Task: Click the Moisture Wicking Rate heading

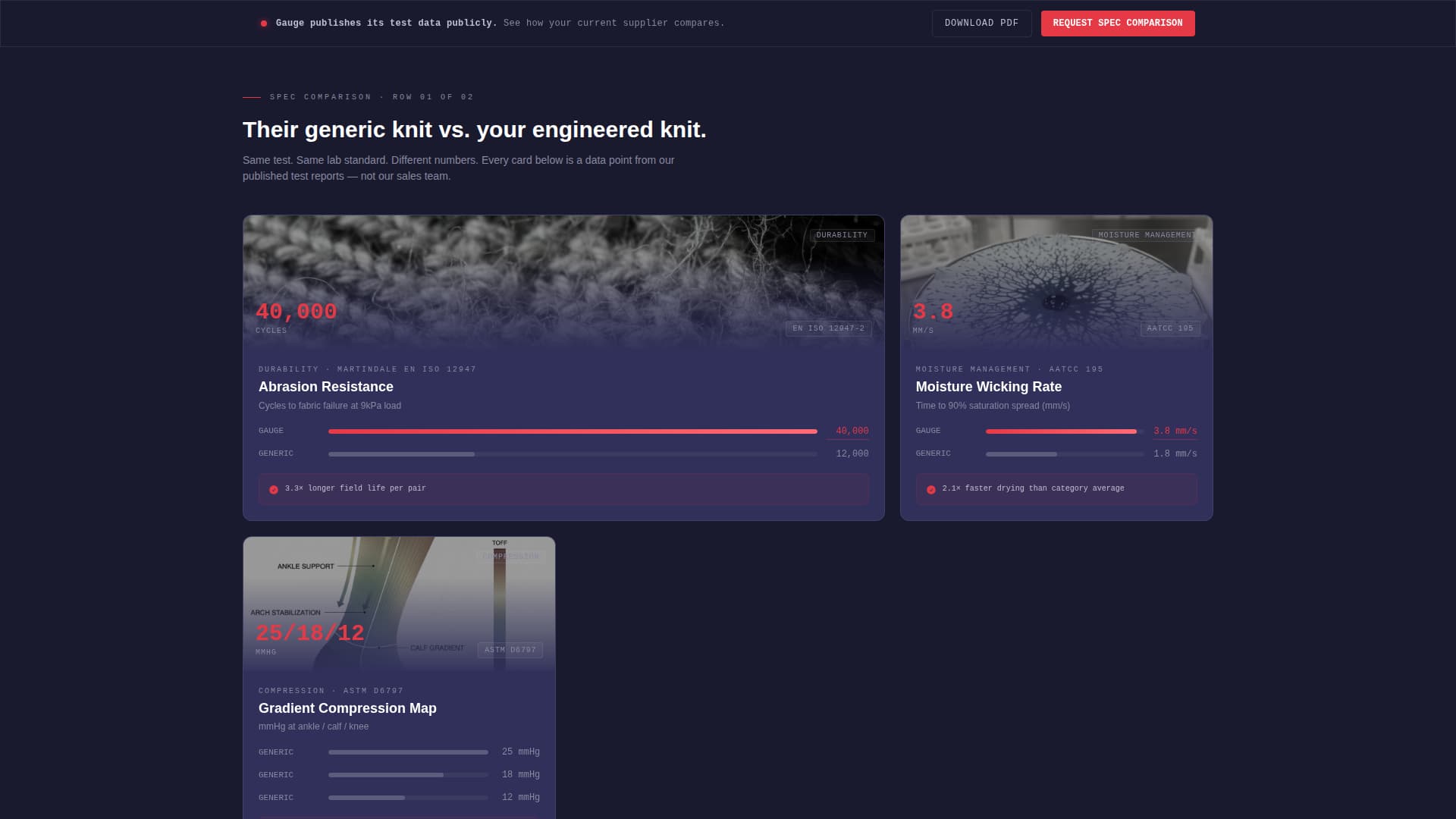Action: [x=988, y=387]
